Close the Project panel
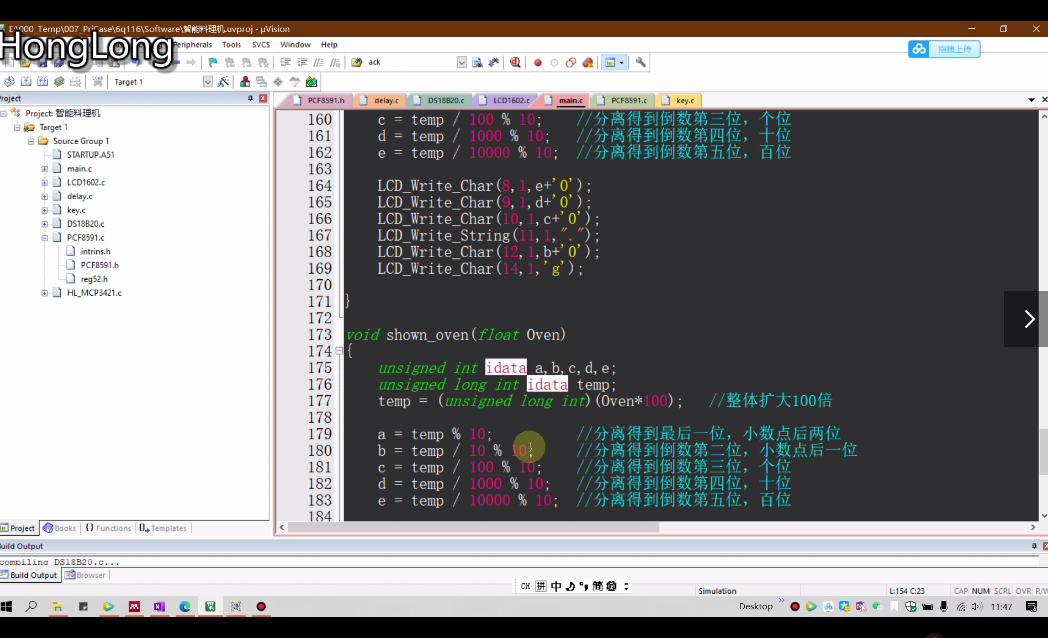Screen dimensions: 1048x638 pos(263,98)
